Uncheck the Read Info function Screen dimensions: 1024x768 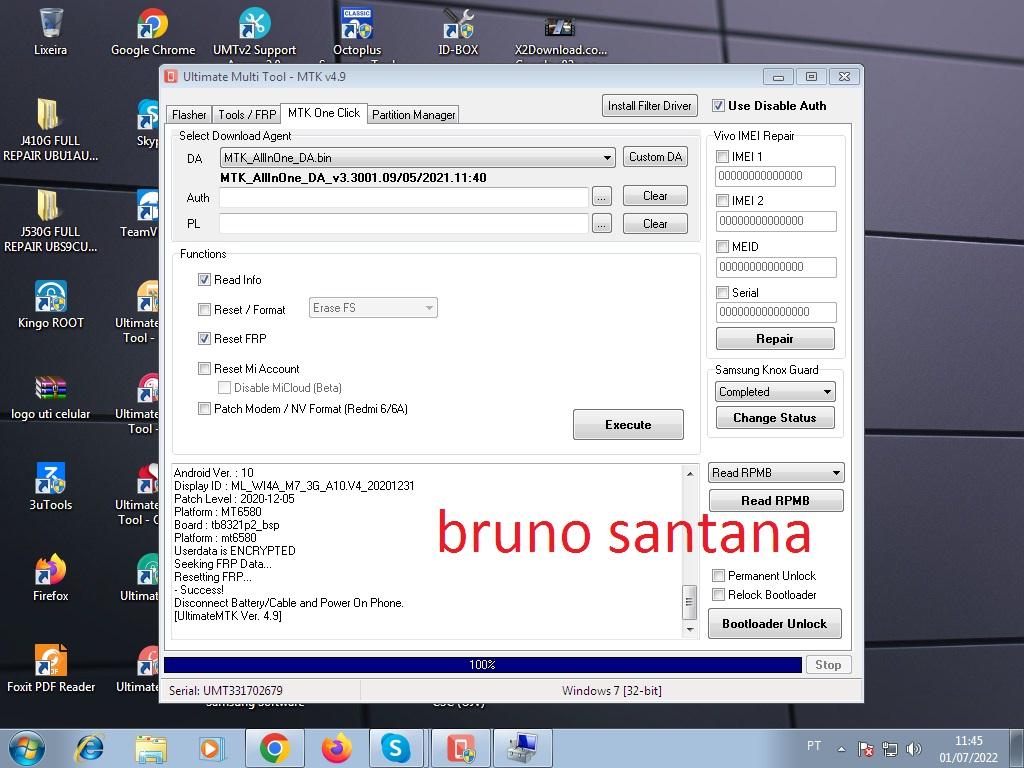(x=204, y=280)
